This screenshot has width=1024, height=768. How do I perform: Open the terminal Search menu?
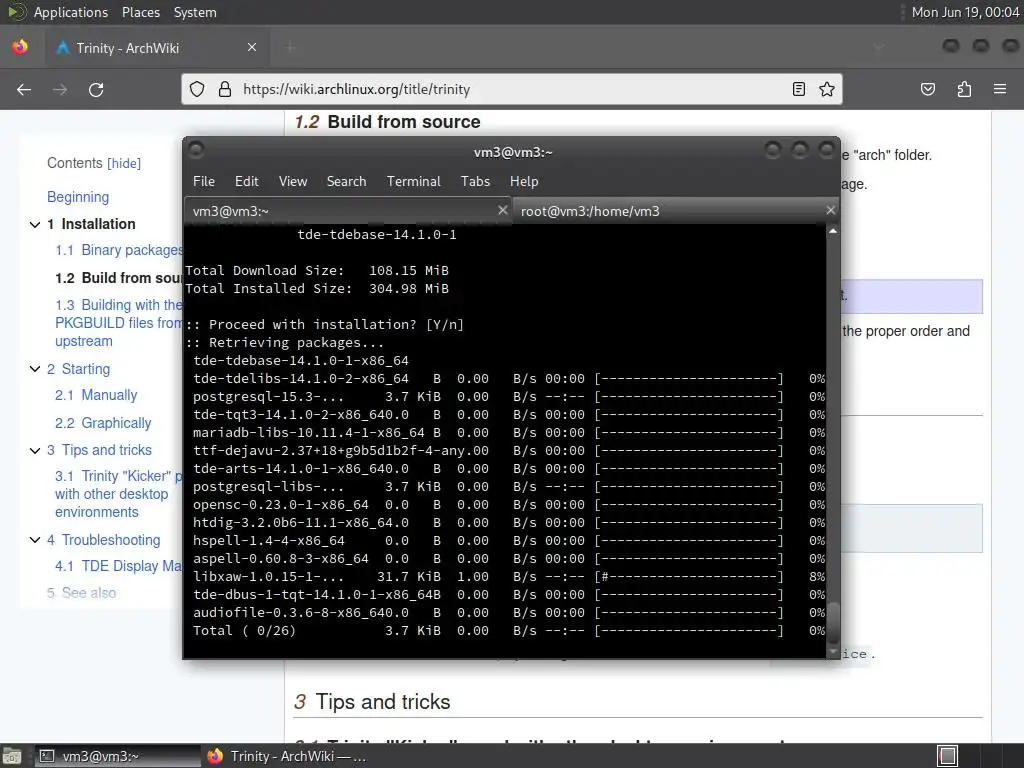coord(346,182)
